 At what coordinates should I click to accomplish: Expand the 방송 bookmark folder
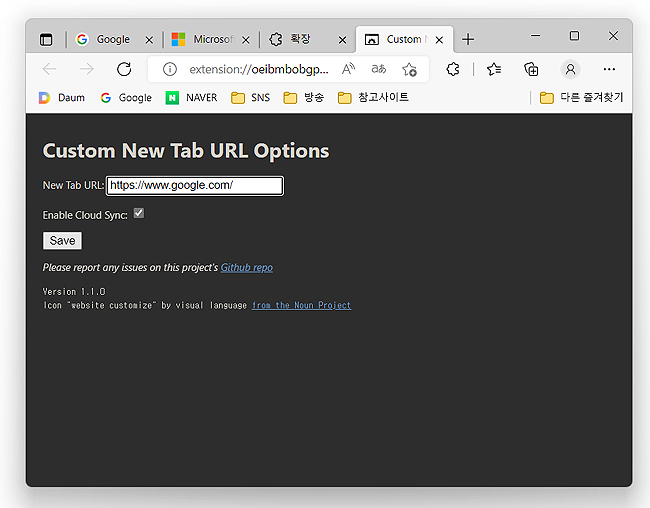coord(303,98)
